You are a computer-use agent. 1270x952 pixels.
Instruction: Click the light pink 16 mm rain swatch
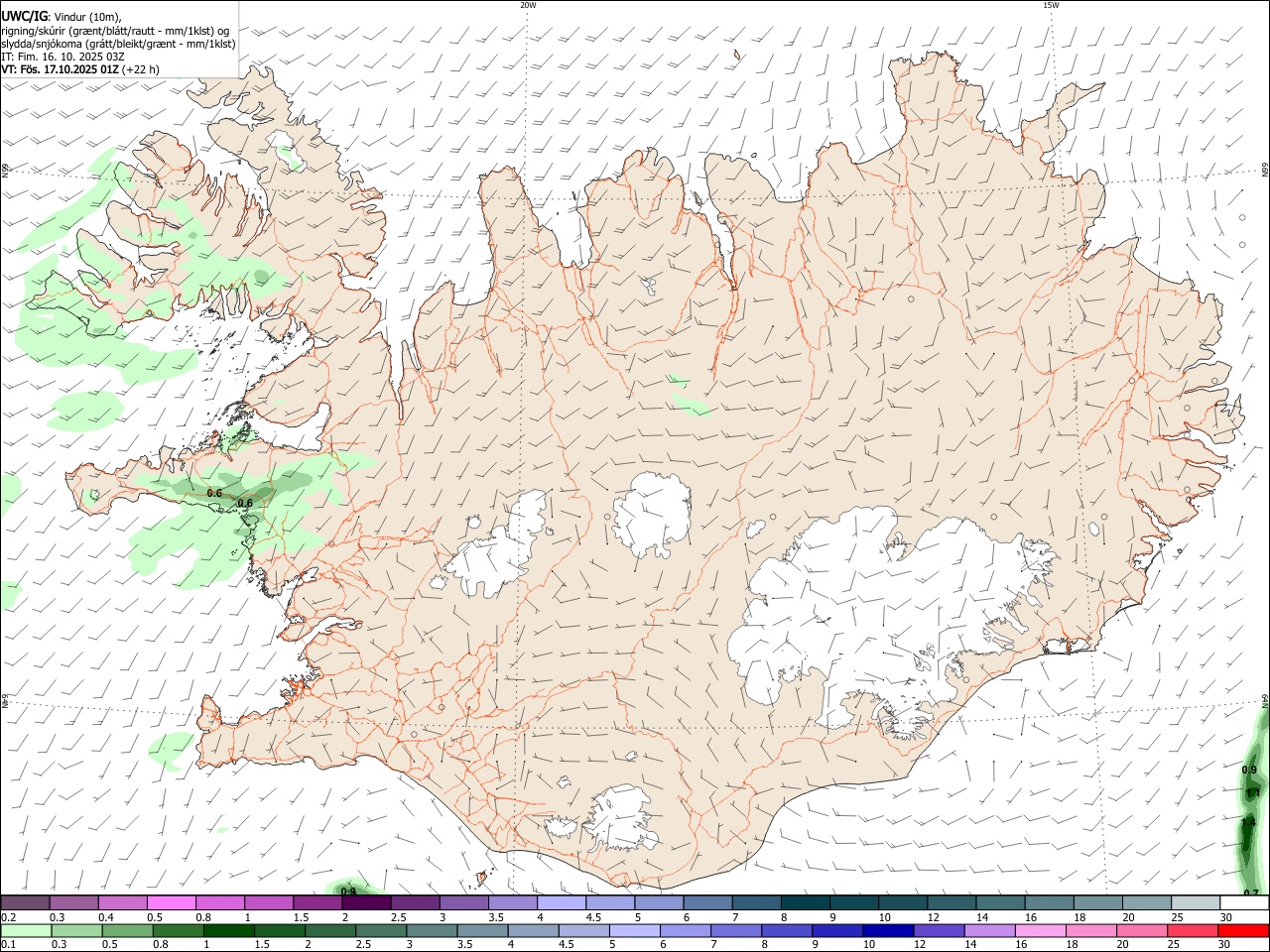(x=1040, y=931)
